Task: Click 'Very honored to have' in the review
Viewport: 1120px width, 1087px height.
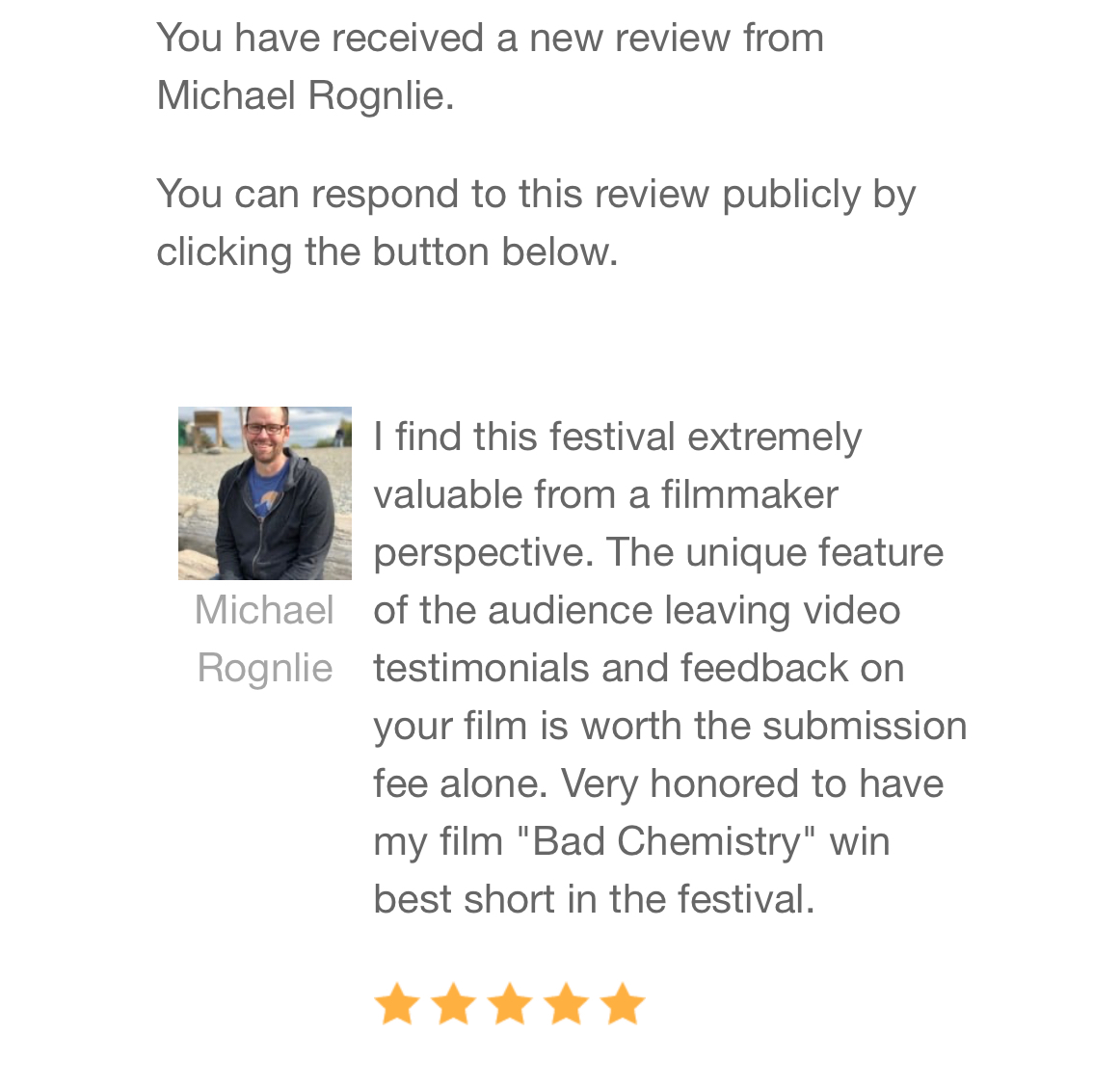Action: (x=752, y=784)
